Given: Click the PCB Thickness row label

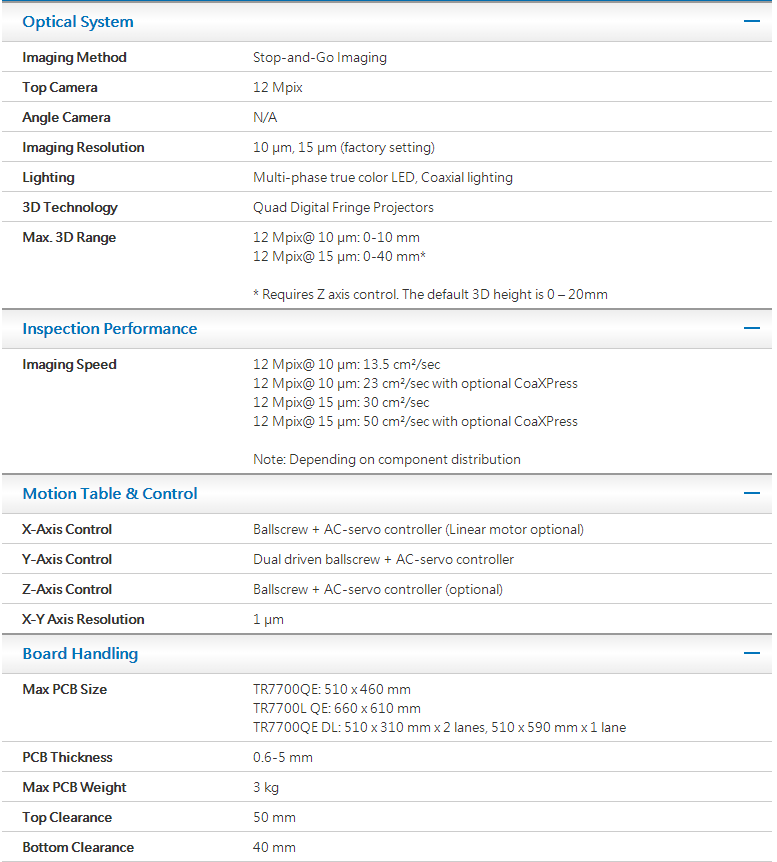Looking at the screenshot, I should [x=67, y=758].
